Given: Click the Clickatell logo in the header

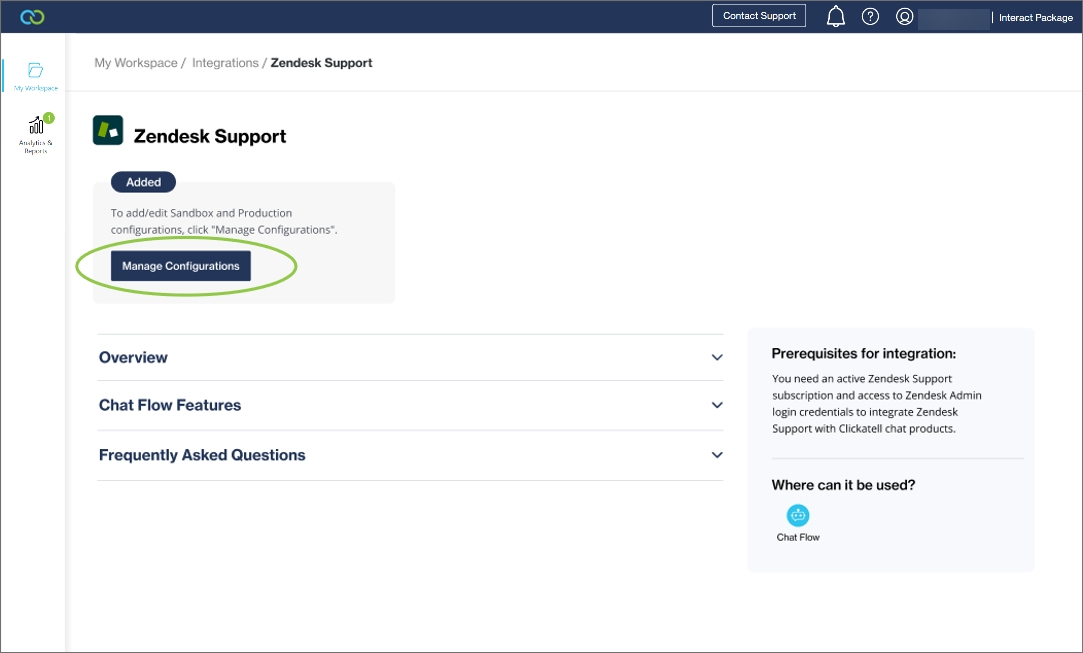Looking at the screenshot, I should tap(31, 17).
